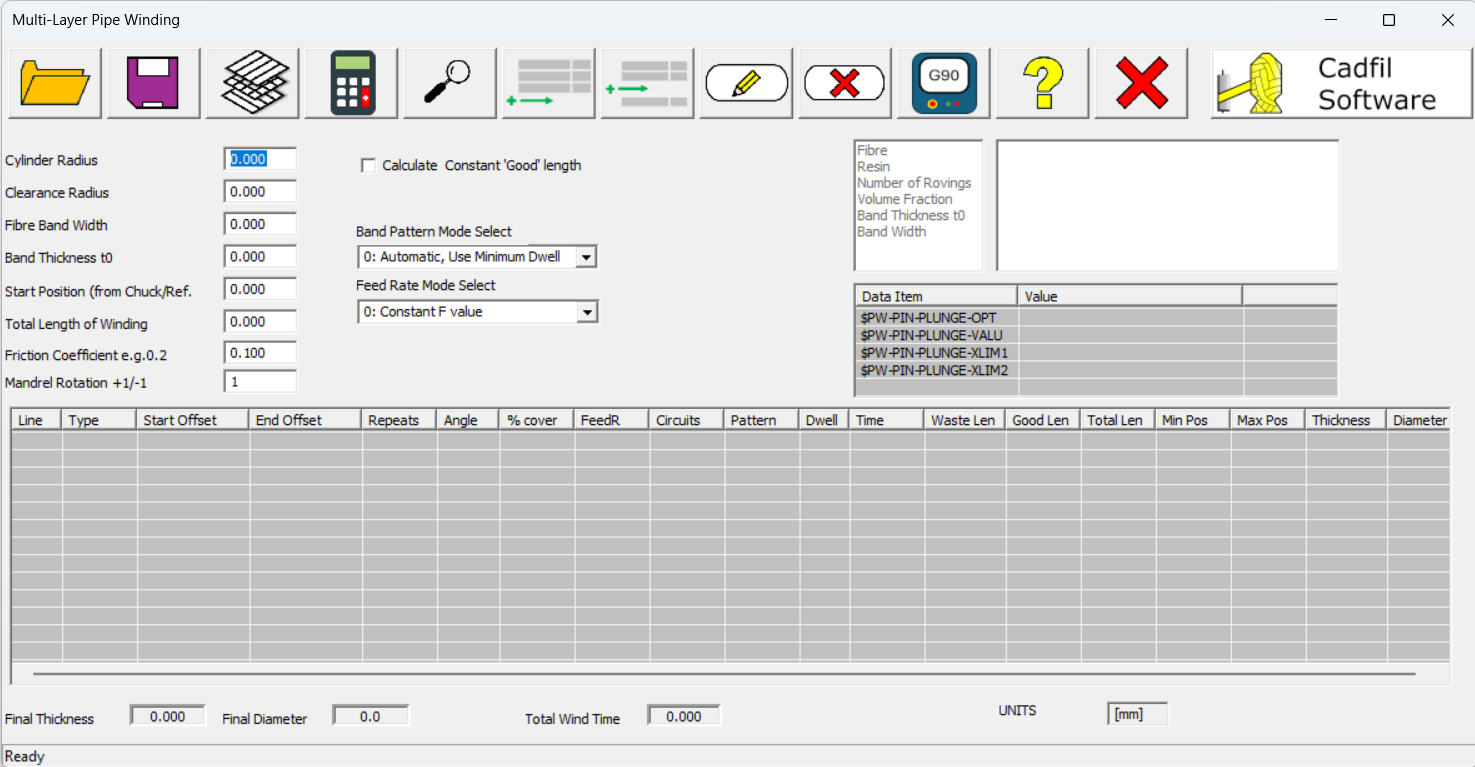
Task: Click the Total Length of Winding field
Action: click(x=261, y=322)
